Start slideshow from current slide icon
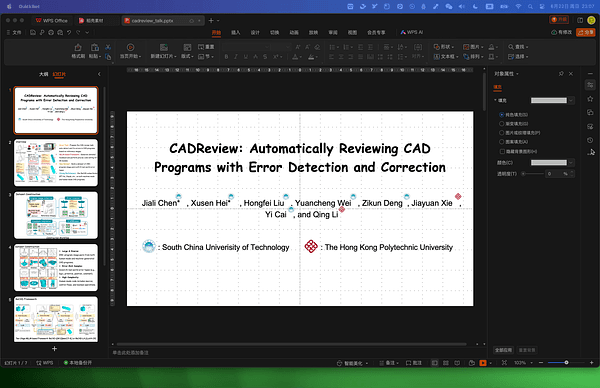600x388 pixels. (130, 47)
